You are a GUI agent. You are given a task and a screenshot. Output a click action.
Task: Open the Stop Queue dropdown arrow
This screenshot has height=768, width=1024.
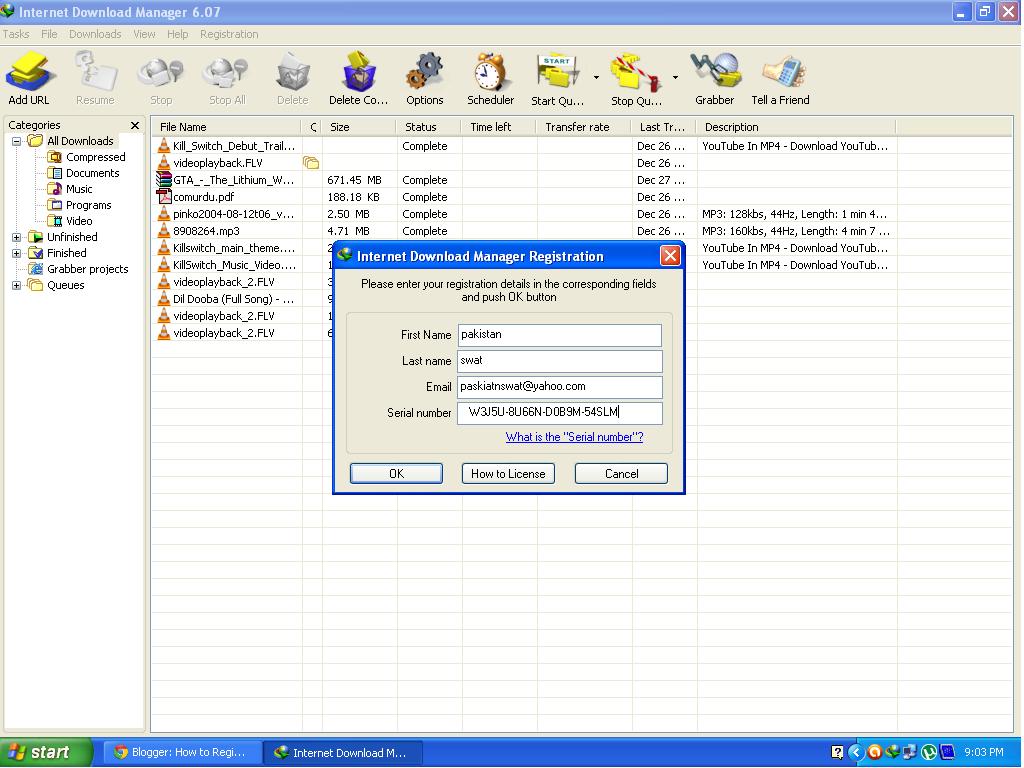coord(675,77)
